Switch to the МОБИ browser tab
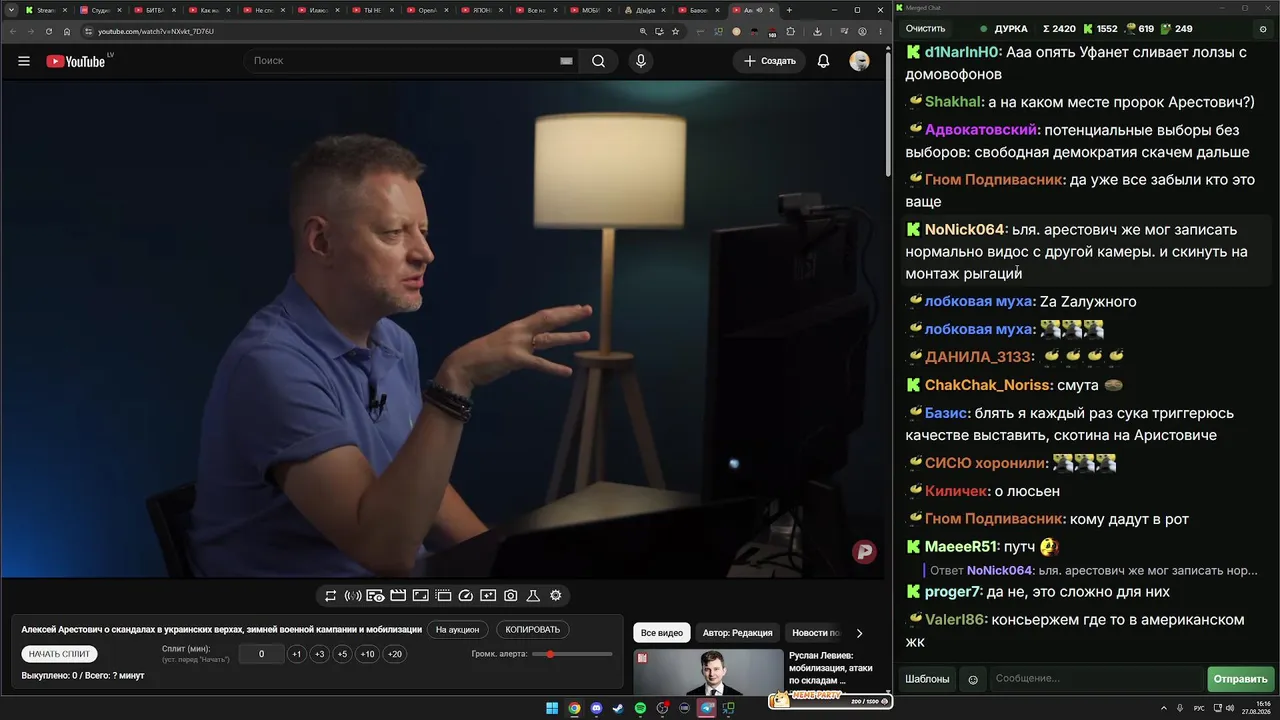Image resolution: width=1280 pixels, height=720 pixels. point(589,10)
